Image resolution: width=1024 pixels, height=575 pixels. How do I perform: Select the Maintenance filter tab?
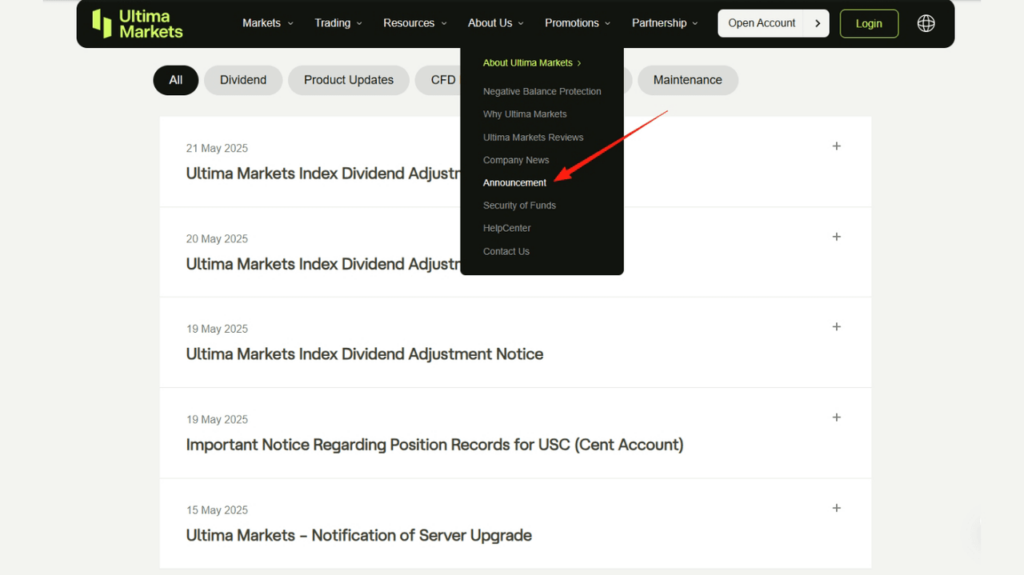coord(688,80)
